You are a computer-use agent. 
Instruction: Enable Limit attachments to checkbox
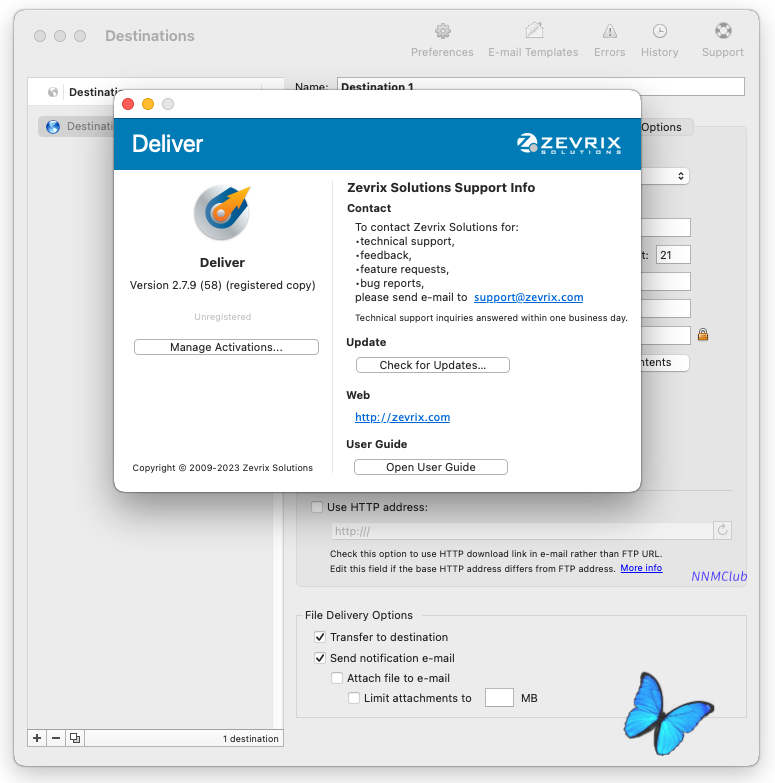354,698
